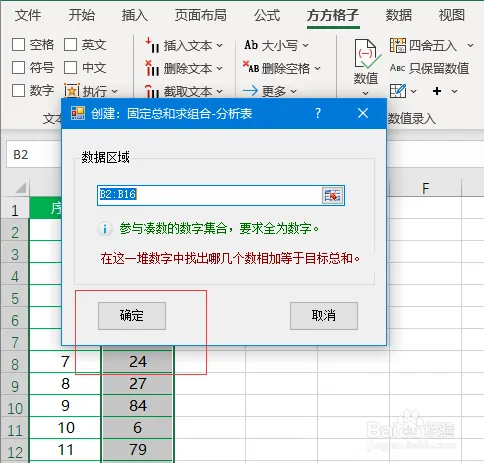This screenshot has width=484, height=463.
Task: Click the plus sign icon
Action: pos(437,91)
